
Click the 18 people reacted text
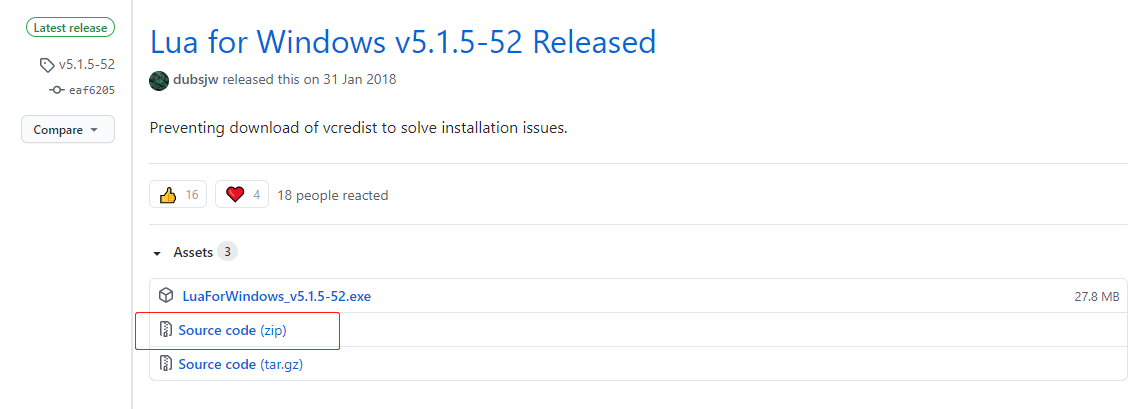332,195
